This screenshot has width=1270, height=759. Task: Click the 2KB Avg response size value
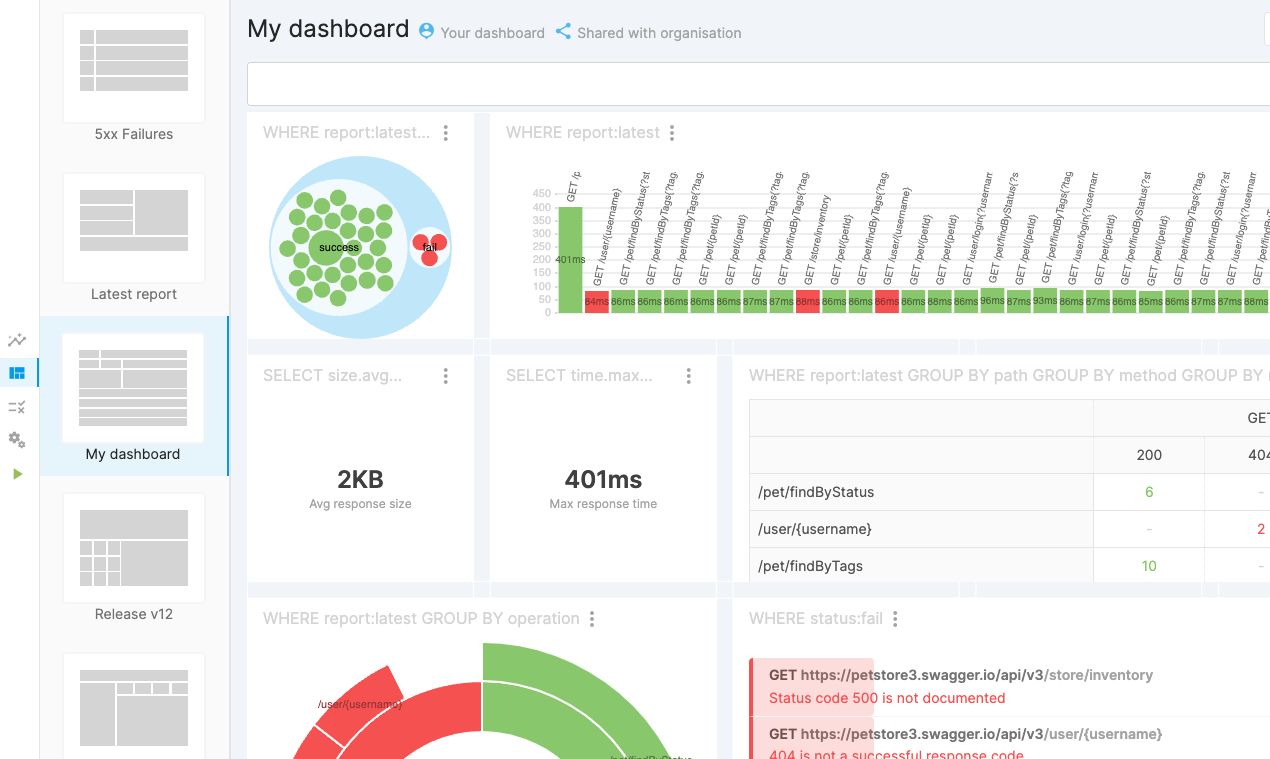[x=360, y=479]
